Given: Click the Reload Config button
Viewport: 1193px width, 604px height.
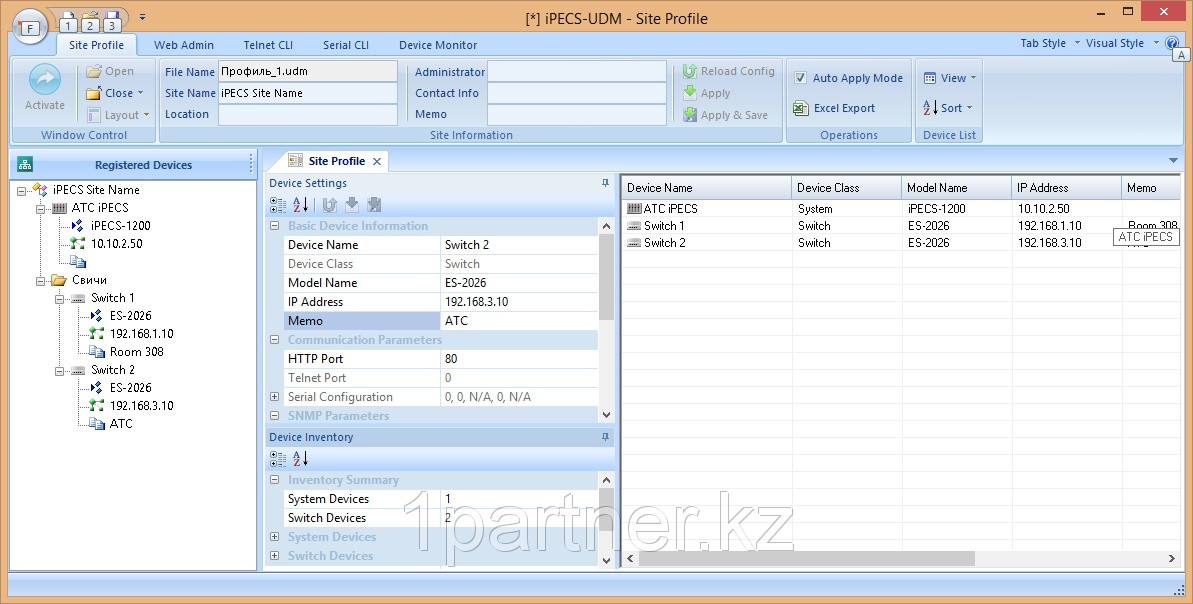Looking at the screenshot, I should 729,71.
